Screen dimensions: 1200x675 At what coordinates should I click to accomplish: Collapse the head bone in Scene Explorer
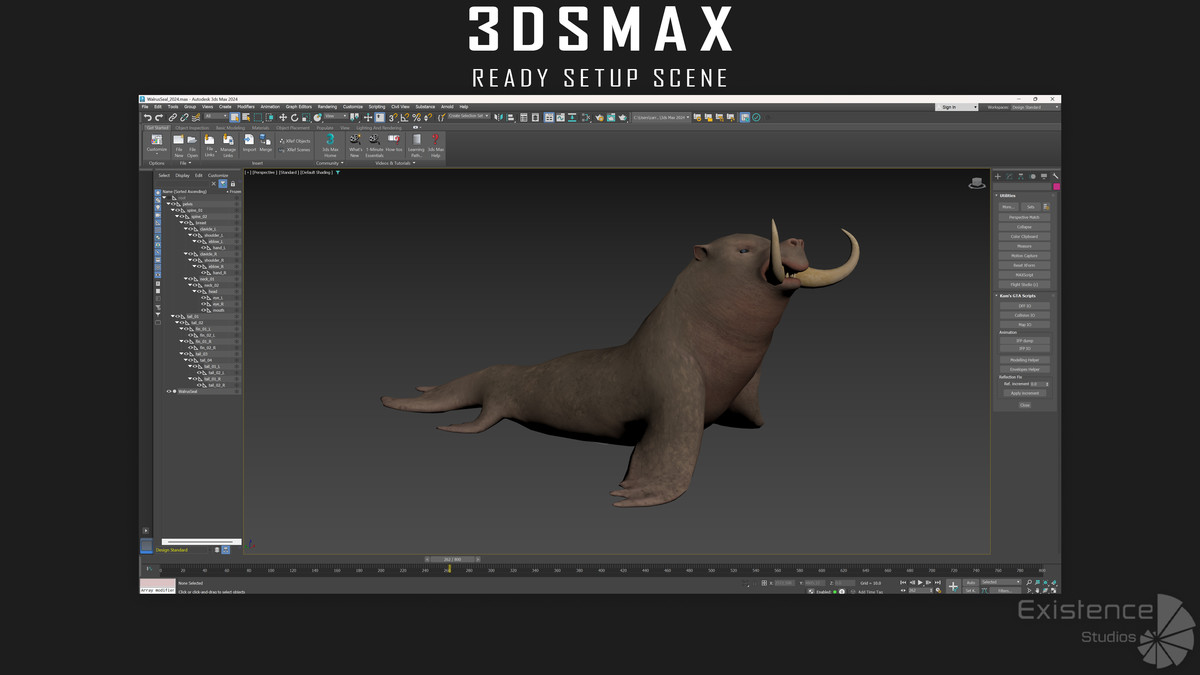195,290
